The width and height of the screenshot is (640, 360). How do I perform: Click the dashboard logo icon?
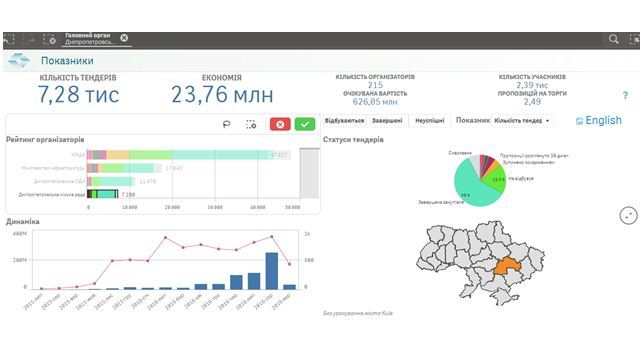19,60
